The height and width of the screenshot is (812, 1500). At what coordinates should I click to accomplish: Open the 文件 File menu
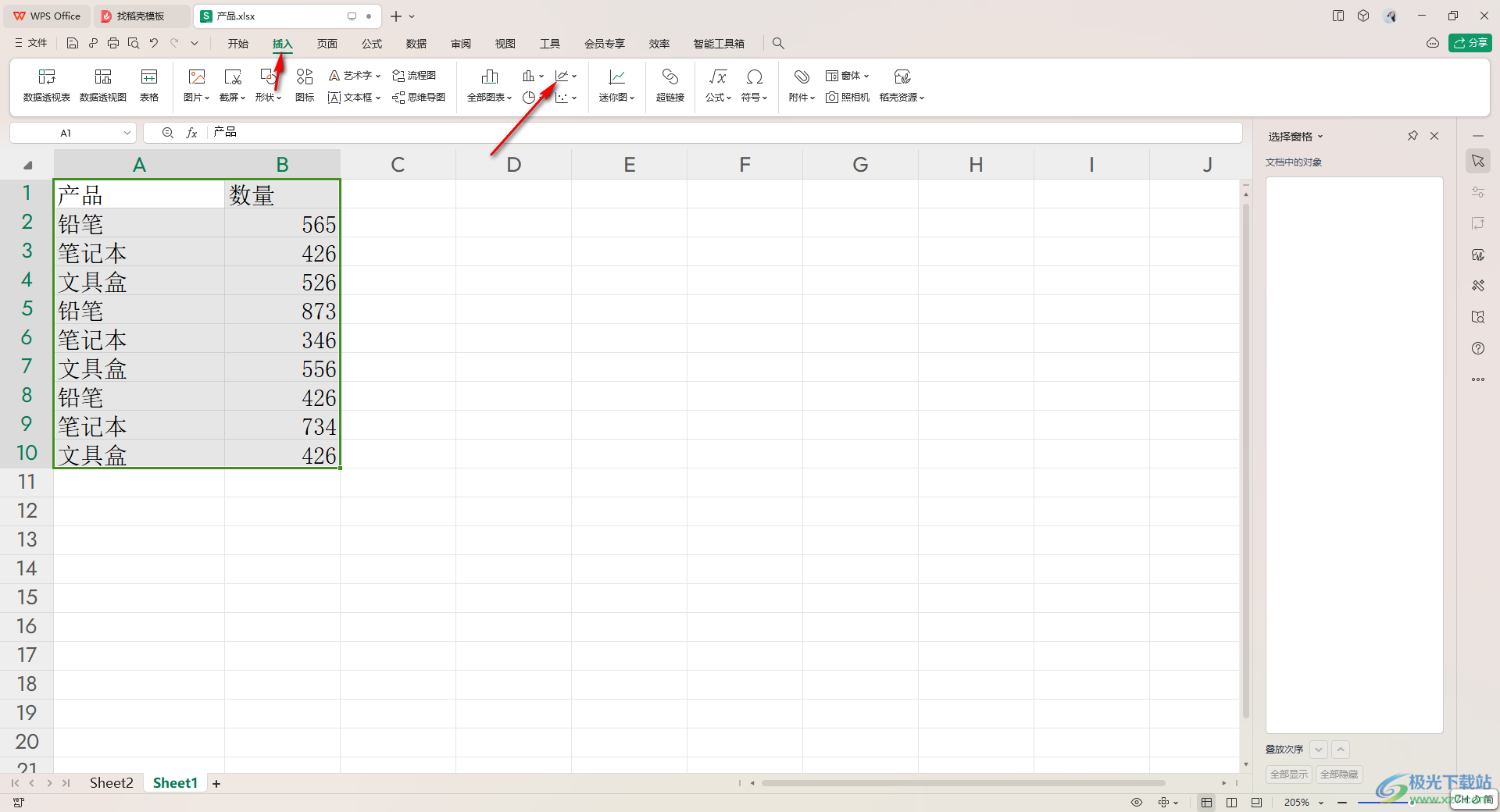pos(31,44)
